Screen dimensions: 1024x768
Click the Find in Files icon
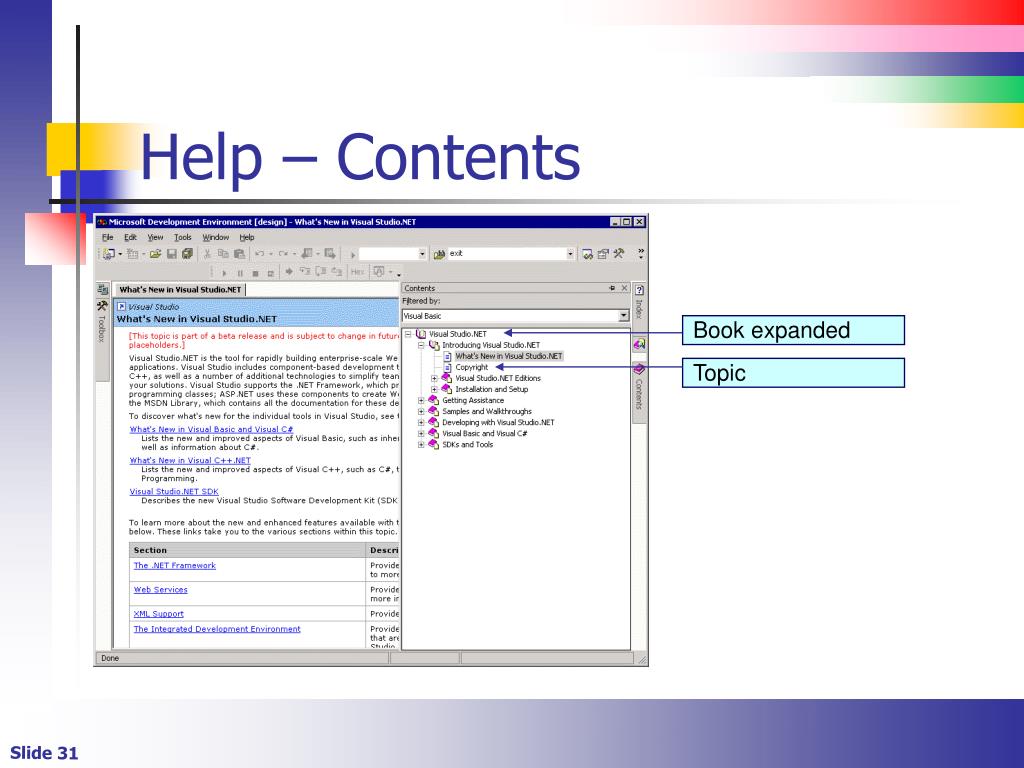pyautogui.click(x=440, y=254)
